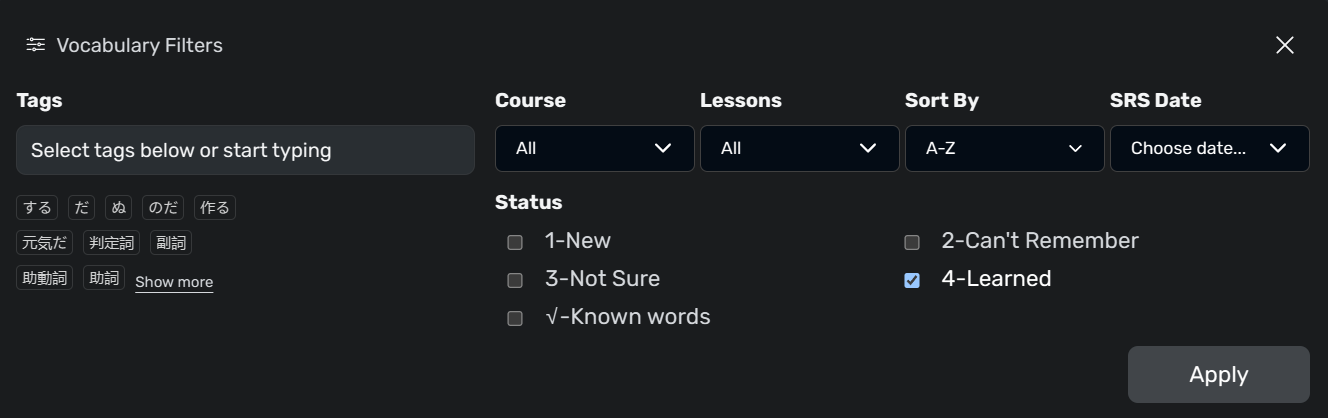The width and height of the screenshot is (1328, 418).
Task: Open the Course dropdown
Action: 595,148
